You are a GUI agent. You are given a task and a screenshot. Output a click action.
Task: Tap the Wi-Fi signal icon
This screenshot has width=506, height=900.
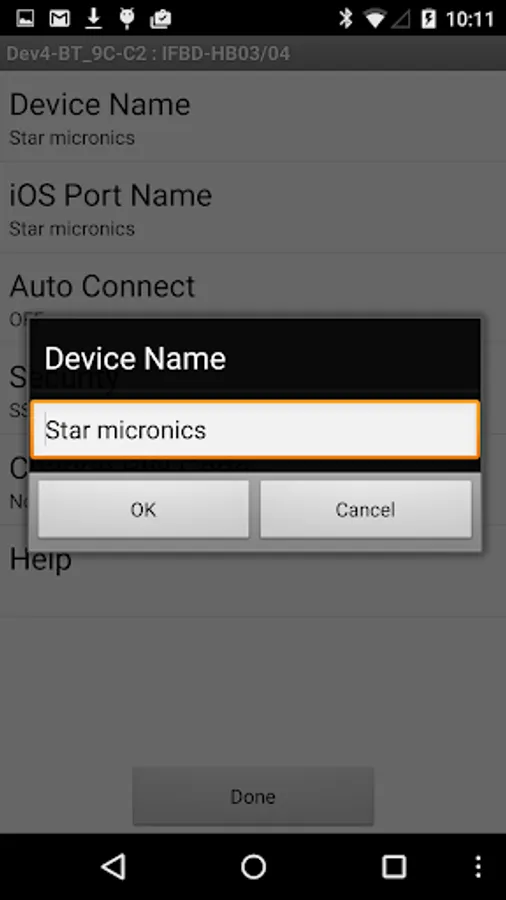[375, 19]
